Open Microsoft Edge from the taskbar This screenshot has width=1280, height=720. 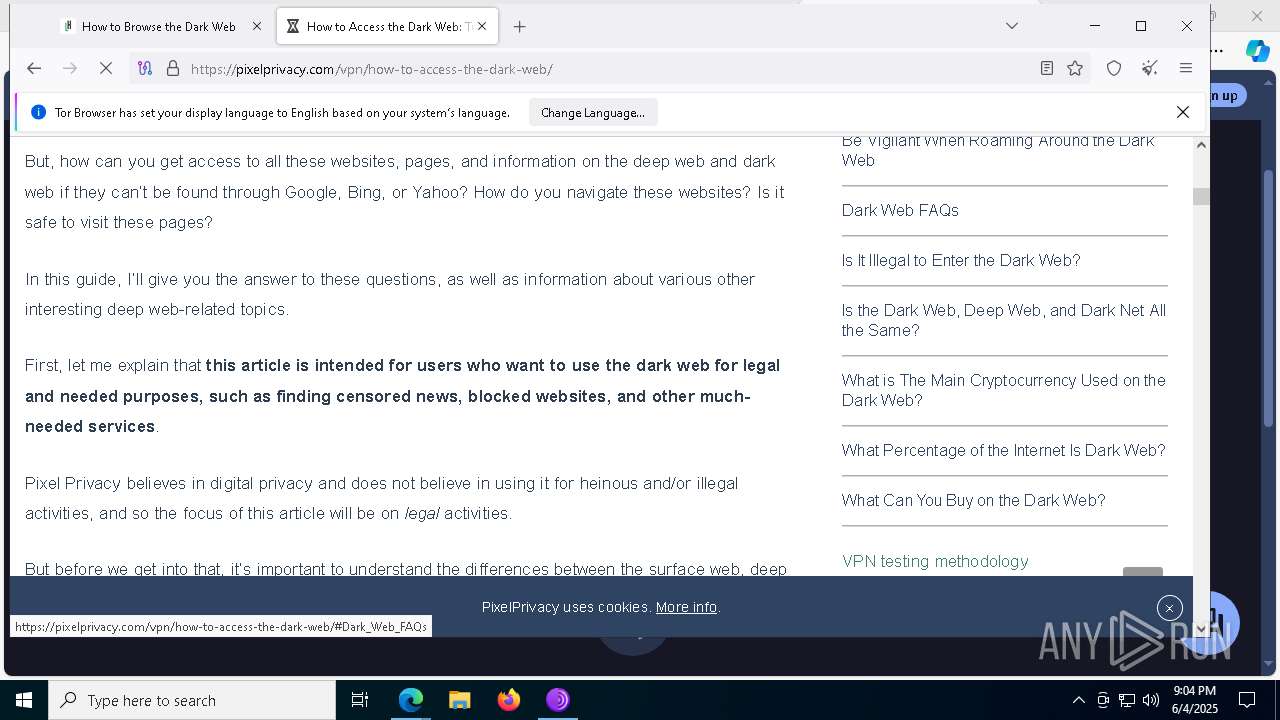click(x=410, y=700)
